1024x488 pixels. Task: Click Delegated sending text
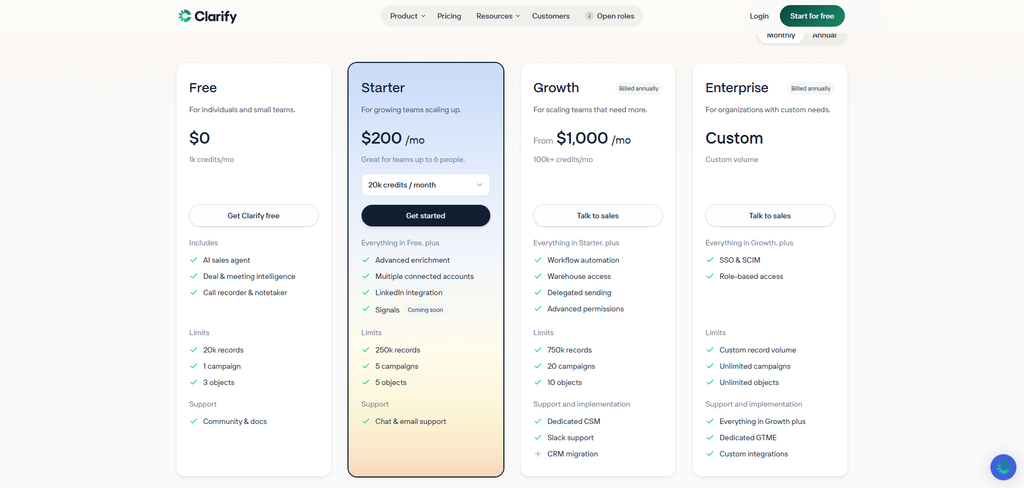pos(579,293)
